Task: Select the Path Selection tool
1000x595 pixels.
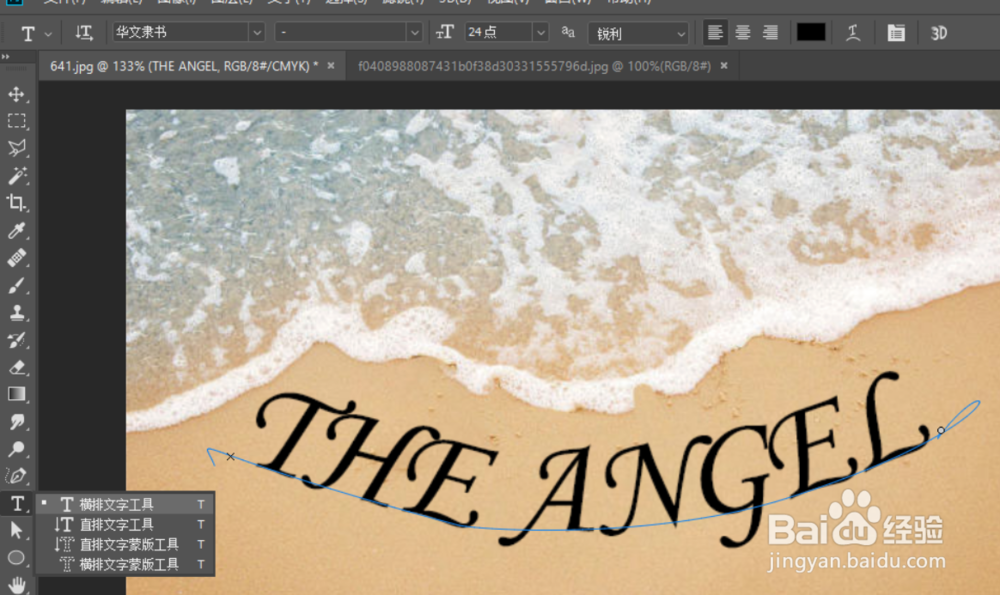Action: point(17,530)
